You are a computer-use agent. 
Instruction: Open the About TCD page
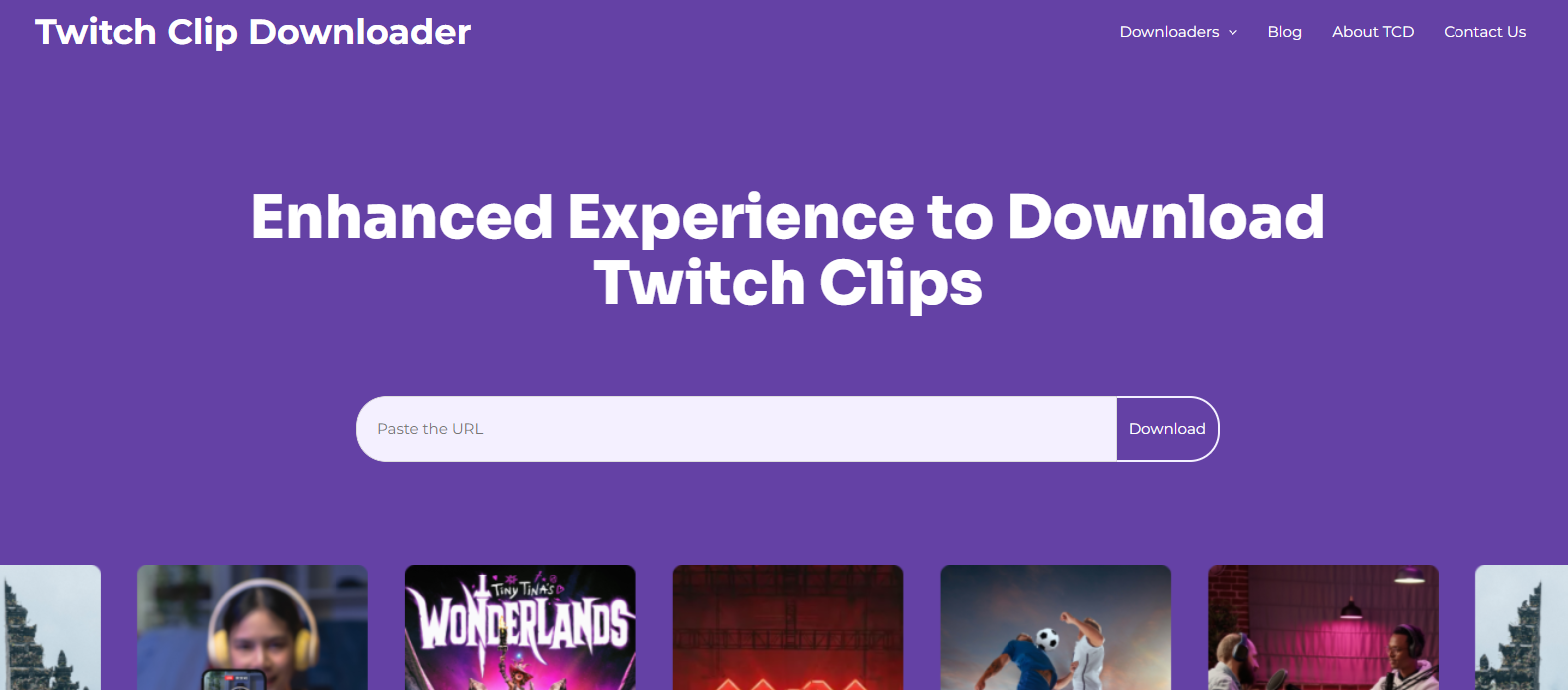point(1373,32)
